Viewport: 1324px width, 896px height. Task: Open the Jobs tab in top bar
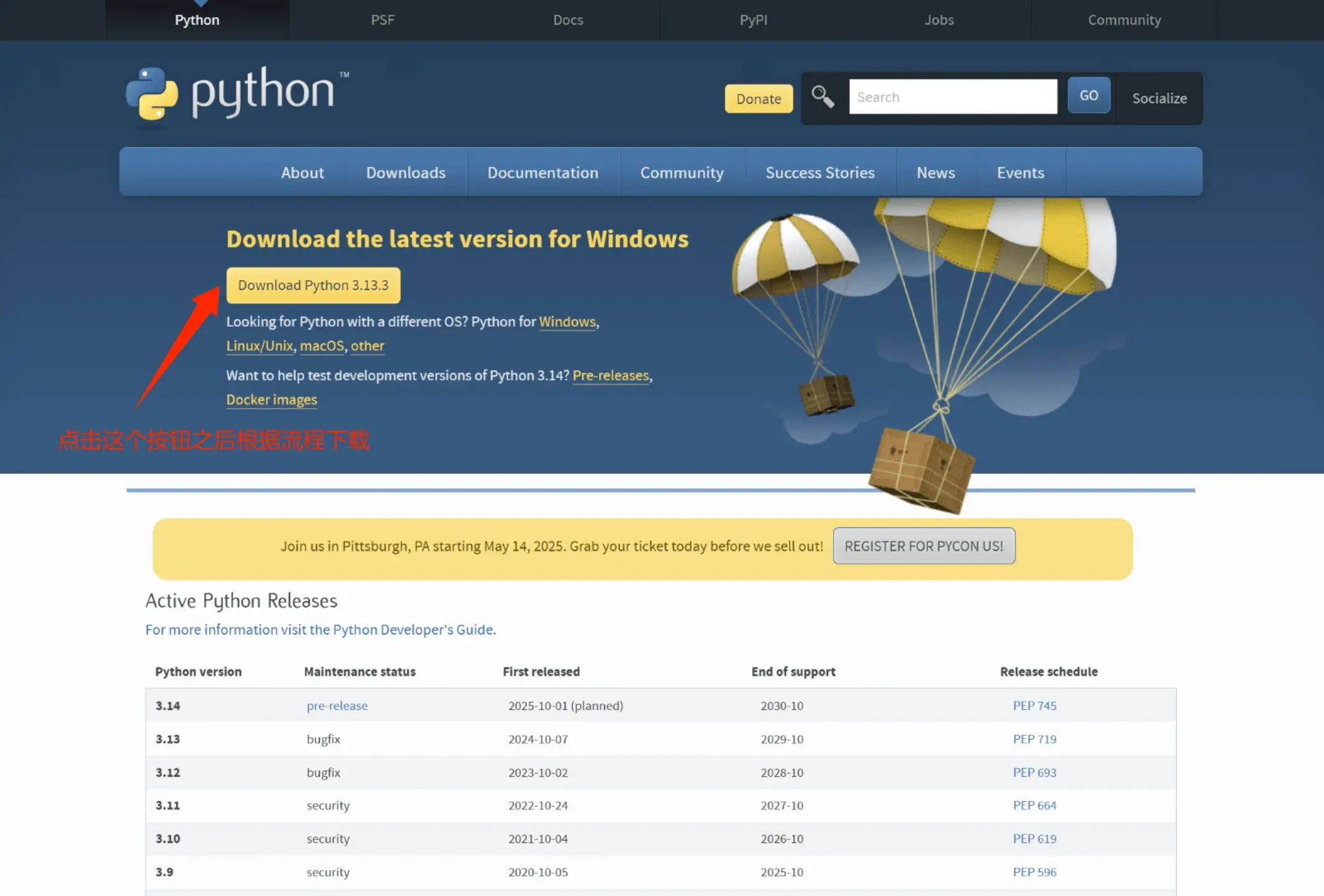939,20
